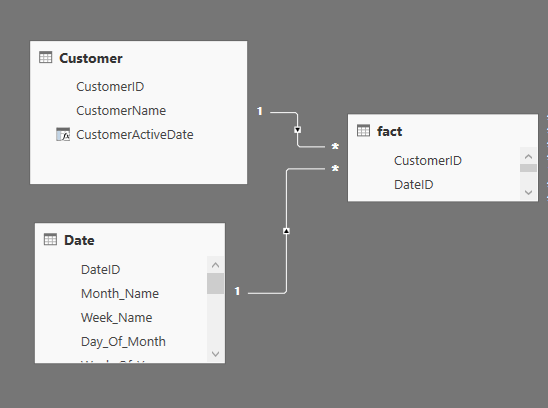Image resolution: width=548 pixels, height=408 pixels.
Task: Select the Week_Name field
Action: (x=117, y=318)
